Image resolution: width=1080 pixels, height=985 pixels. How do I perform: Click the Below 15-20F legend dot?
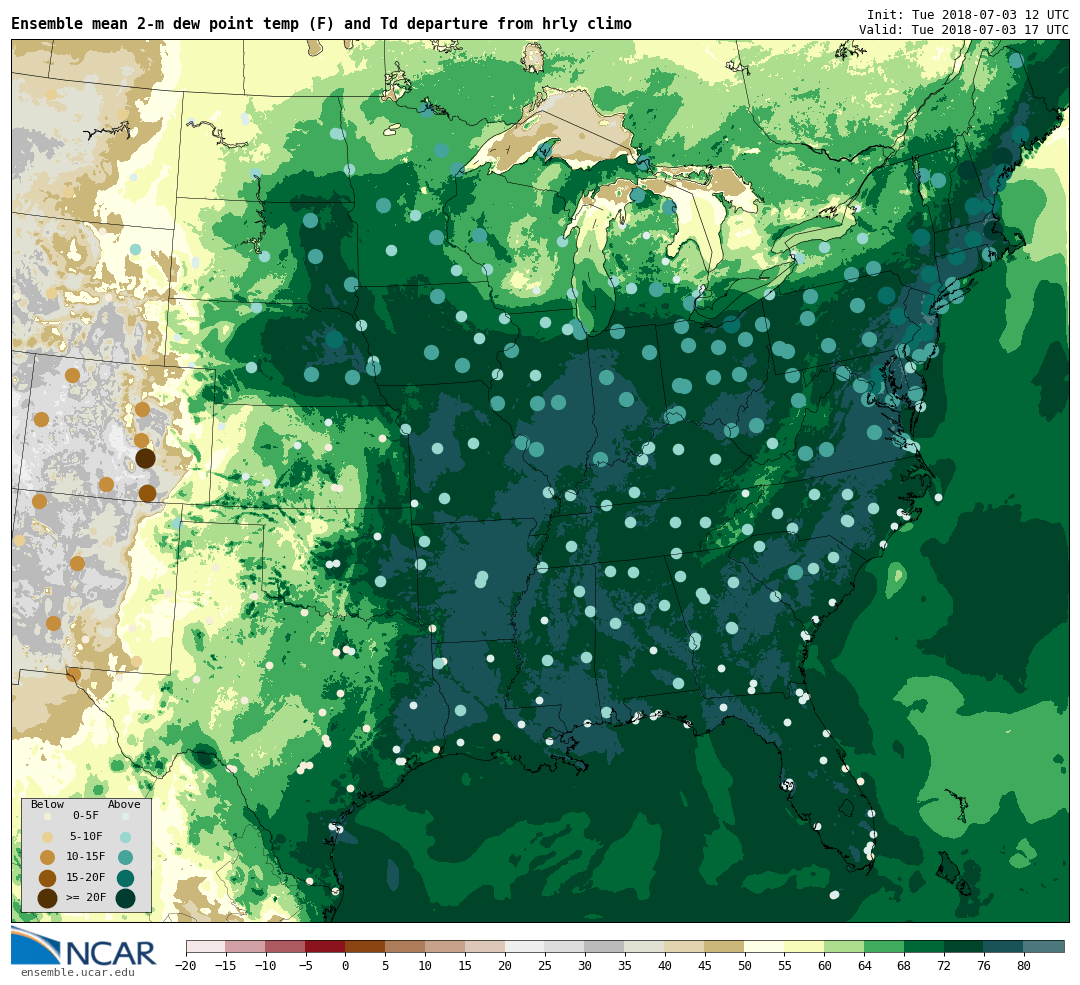pos(47,878)
